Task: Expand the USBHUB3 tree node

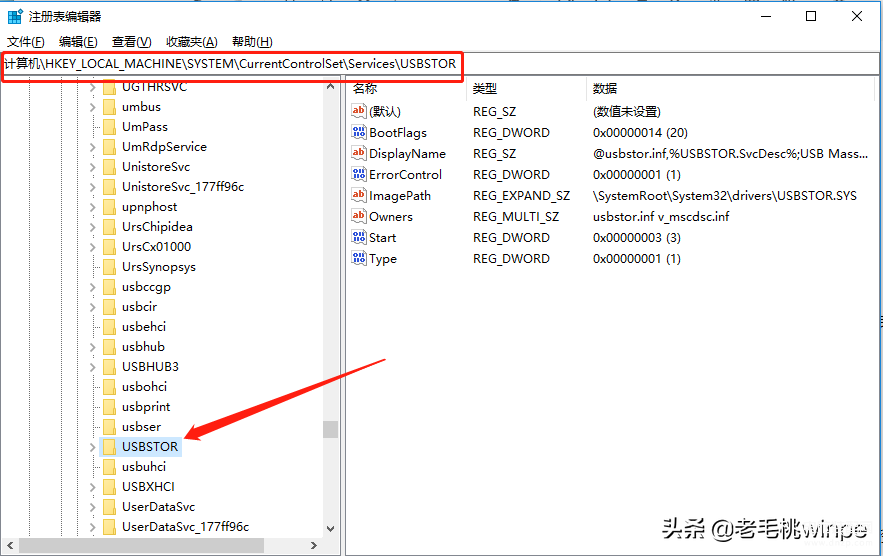Action: 93,367
